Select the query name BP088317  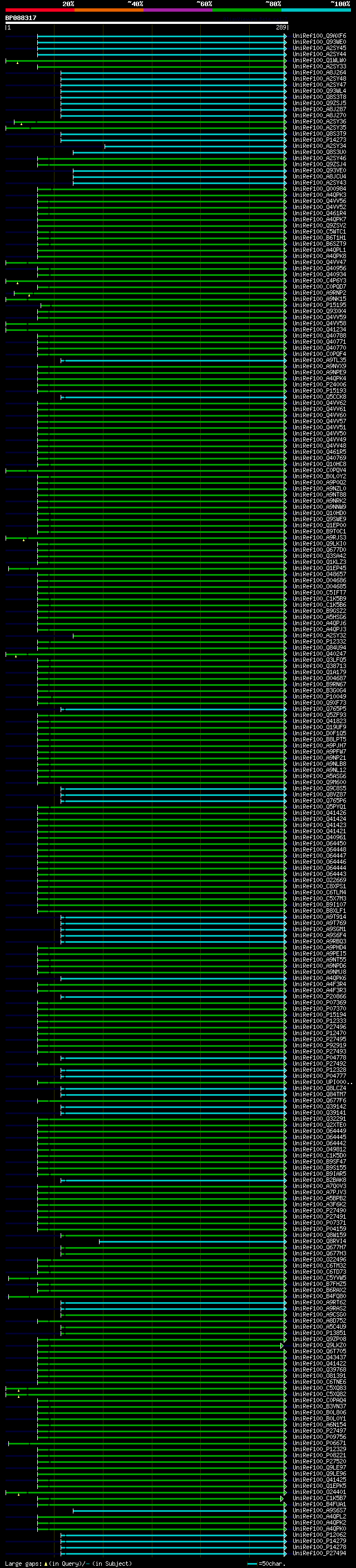[x=21, y=18]
